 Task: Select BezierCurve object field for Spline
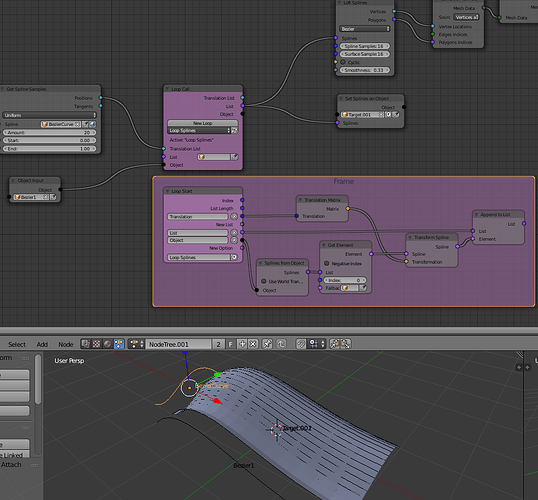[61, 124]
